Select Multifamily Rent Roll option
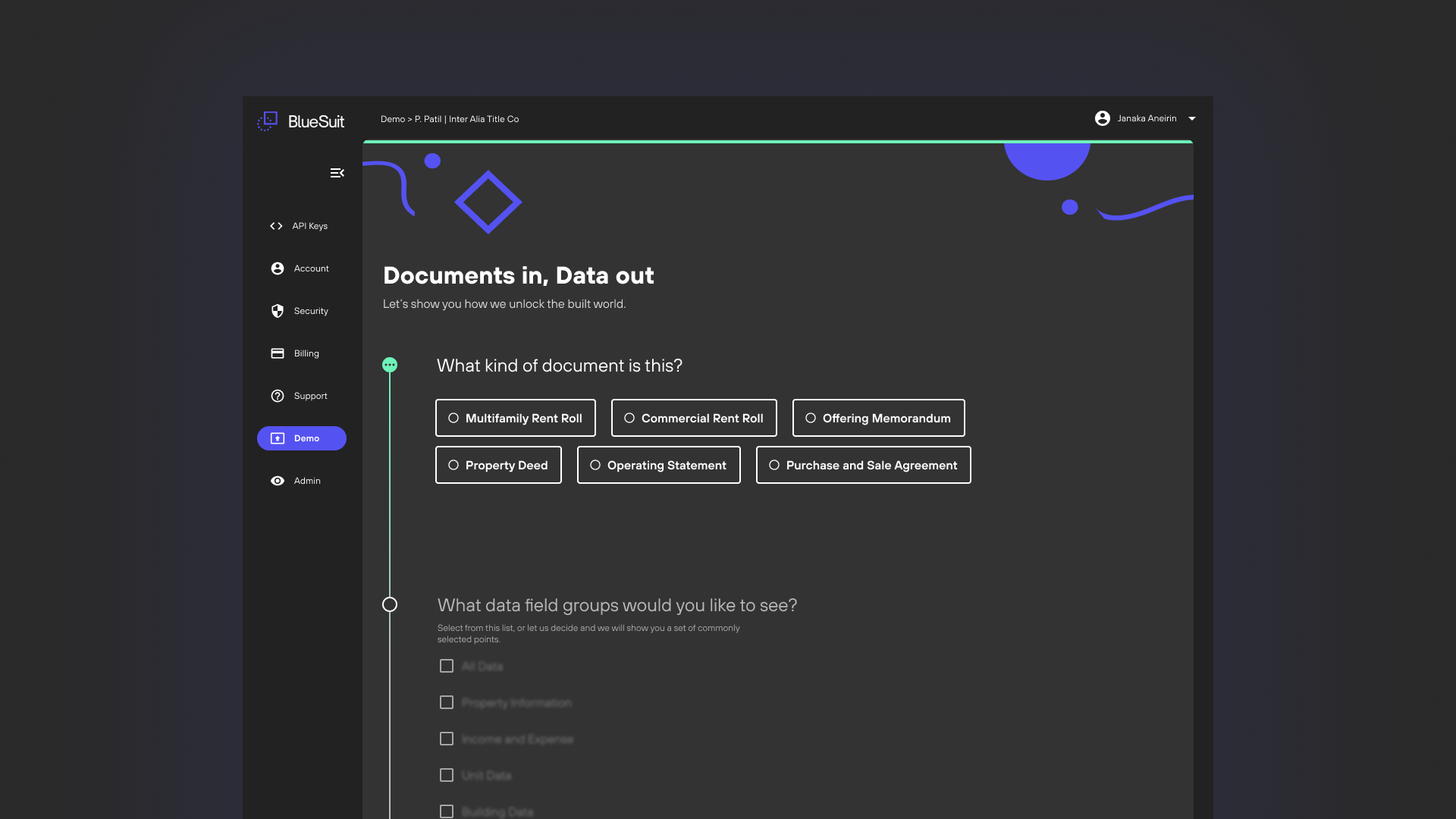 (516, 418)
